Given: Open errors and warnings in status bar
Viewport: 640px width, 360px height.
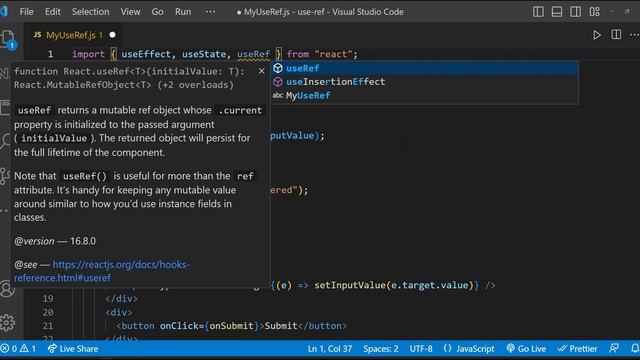Looking at the screenshot, I should 18,349.
